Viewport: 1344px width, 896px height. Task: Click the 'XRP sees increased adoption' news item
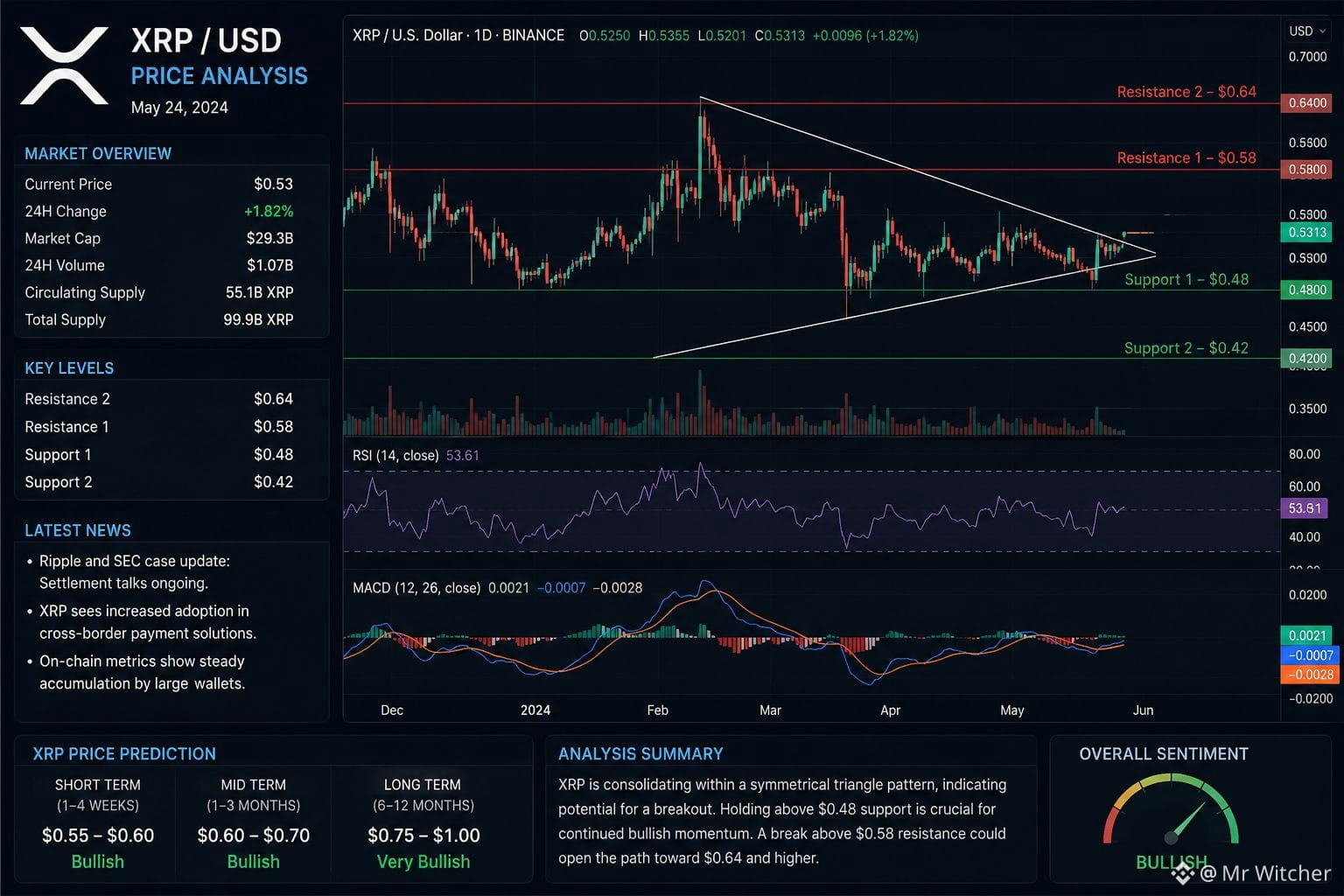coord(142,622)
